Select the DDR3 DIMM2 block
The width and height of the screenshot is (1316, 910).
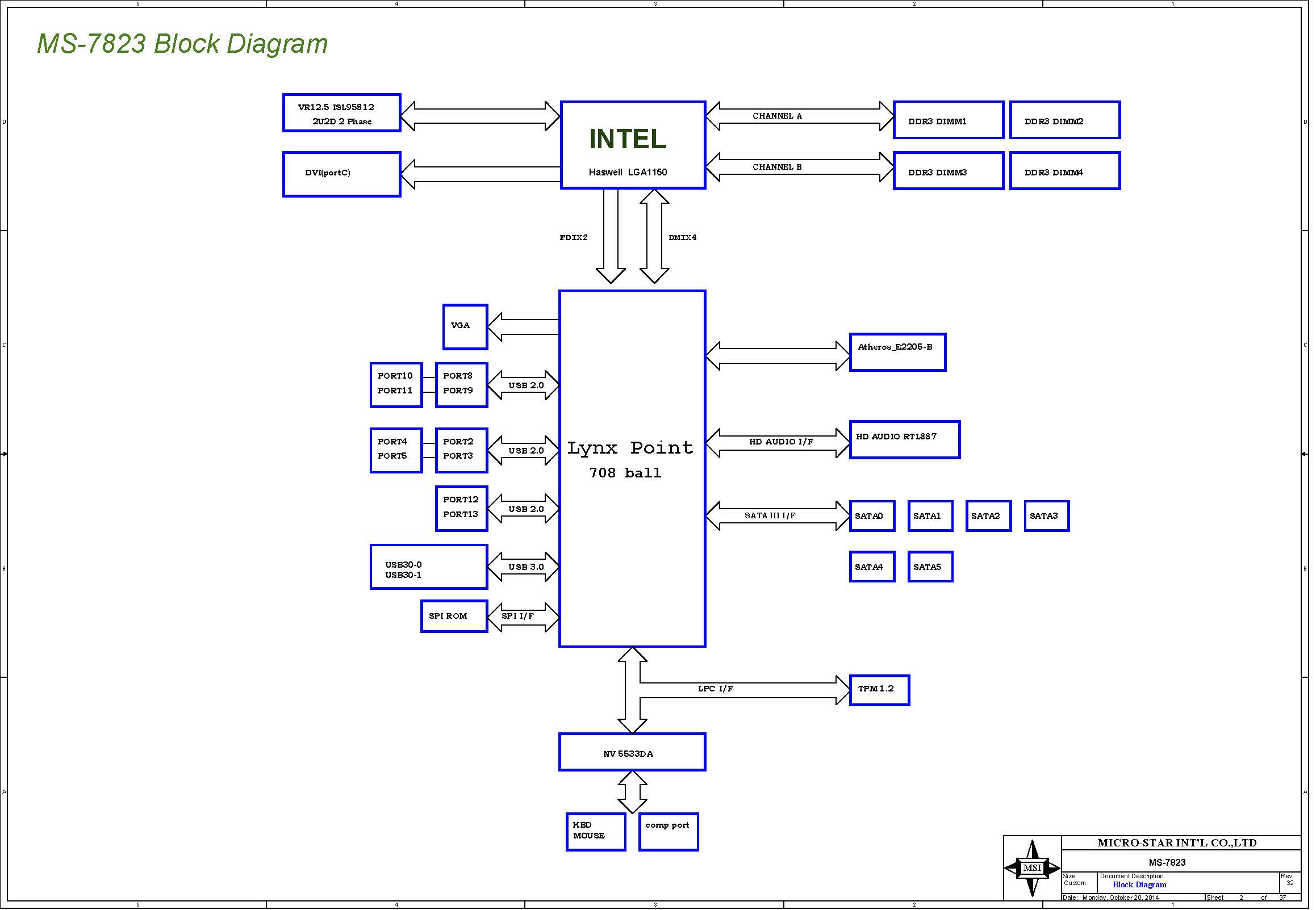pos(1064,120)
